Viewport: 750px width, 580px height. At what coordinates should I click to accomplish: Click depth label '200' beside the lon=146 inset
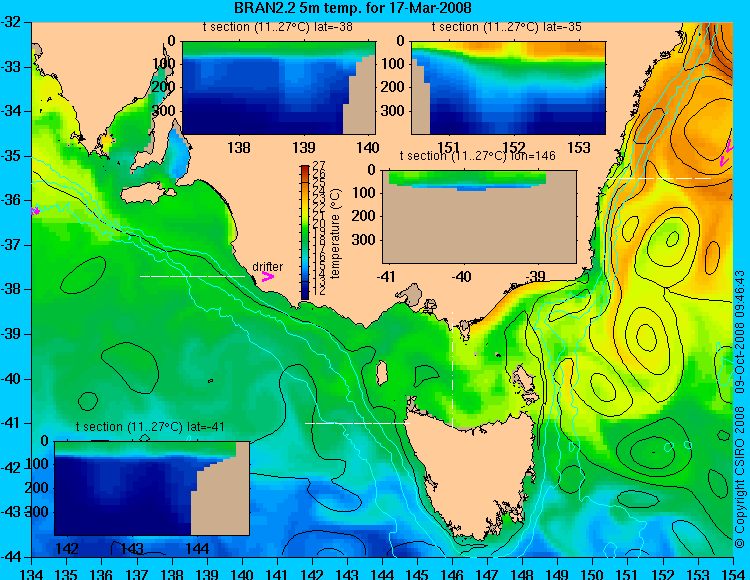tap(365, 216)
